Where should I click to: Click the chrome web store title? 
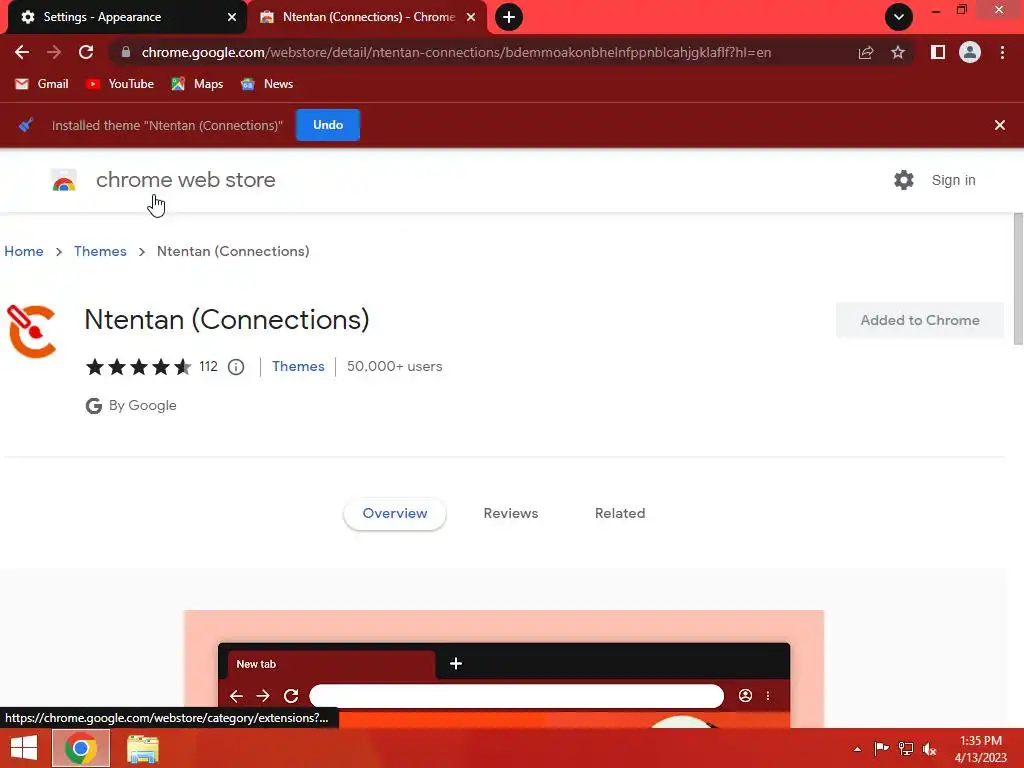pyautogui.click(x=185, y=180)
